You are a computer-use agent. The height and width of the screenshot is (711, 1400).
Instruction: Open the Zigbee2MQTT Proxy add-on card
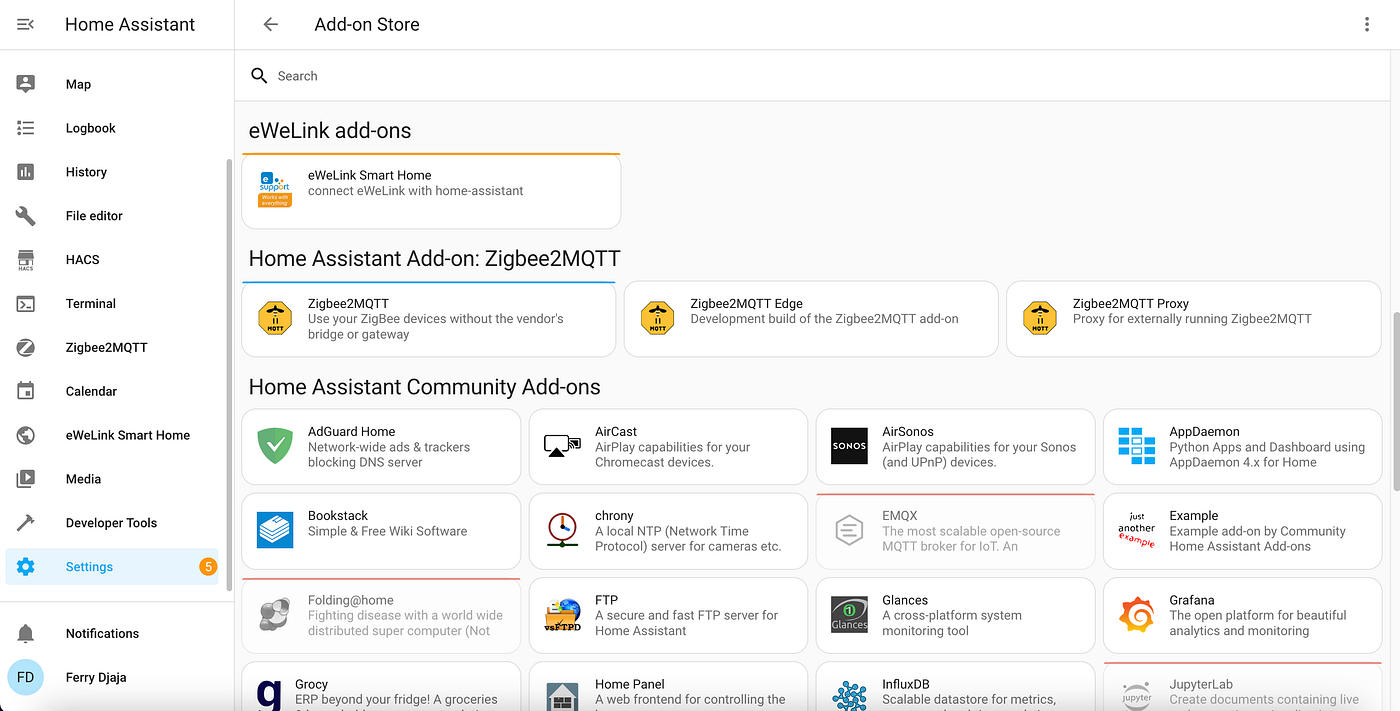[x=1193, y=319]
